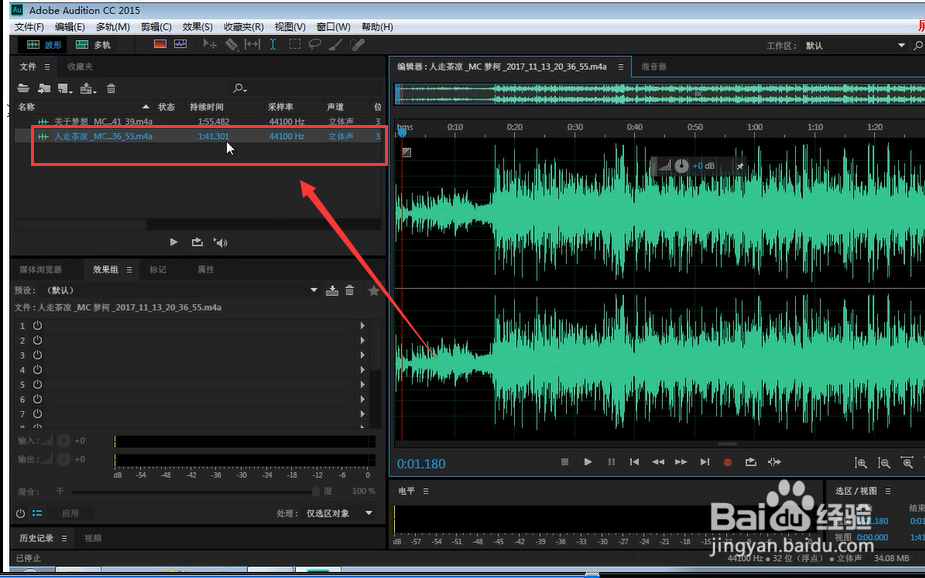Zoom out amplitude icon

[x=884, y=463]
